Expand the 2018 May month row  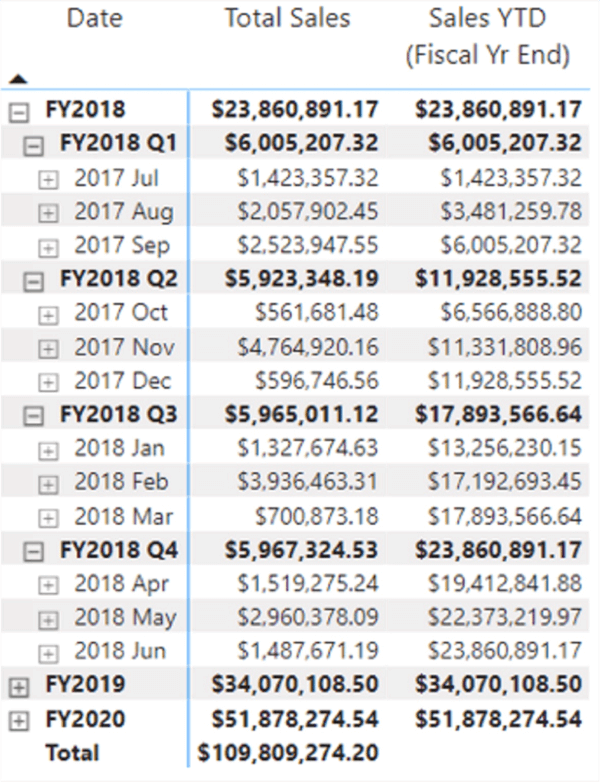pos(48,618)
